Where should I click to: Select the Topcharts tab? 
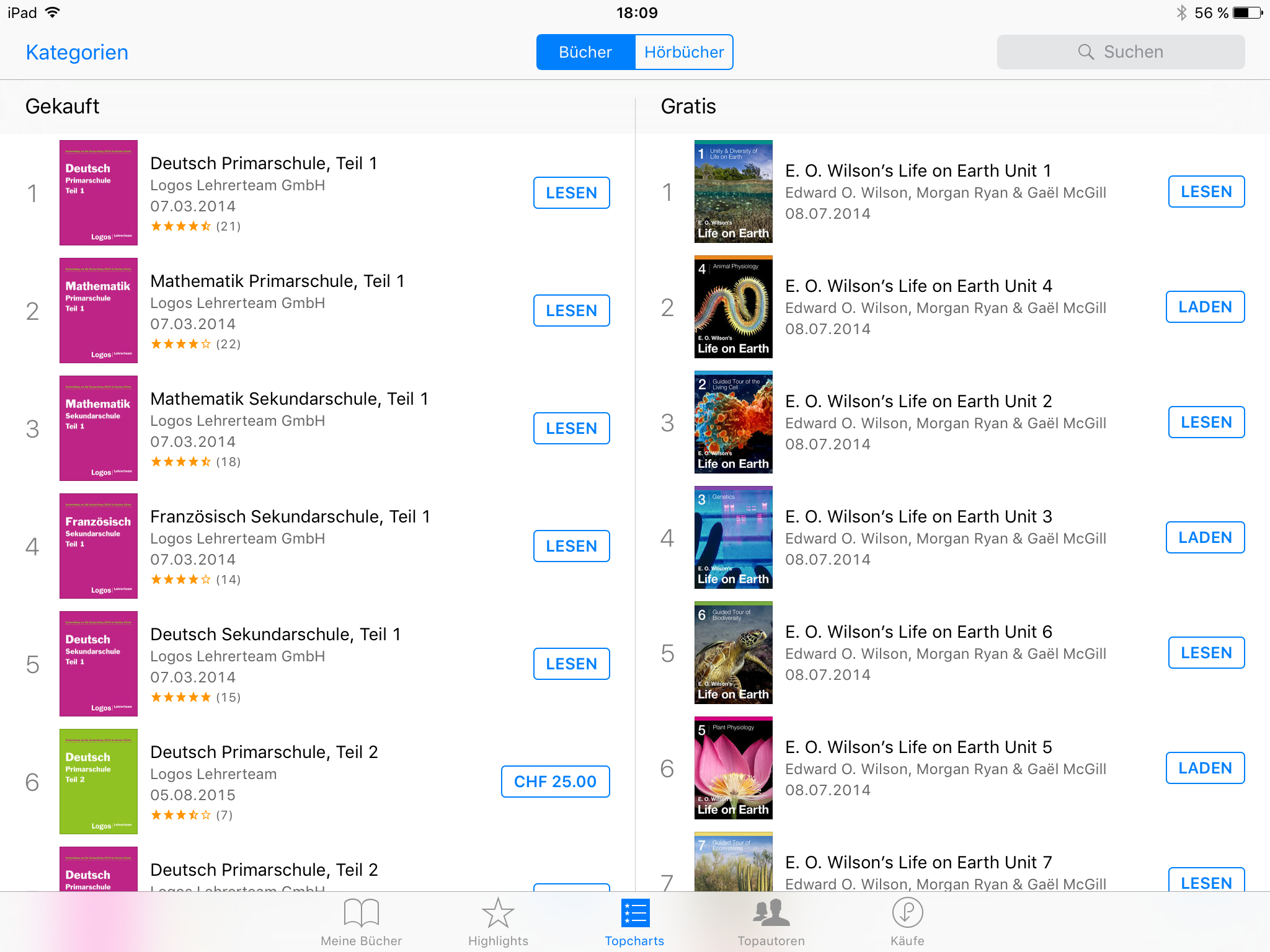(634, 922)
